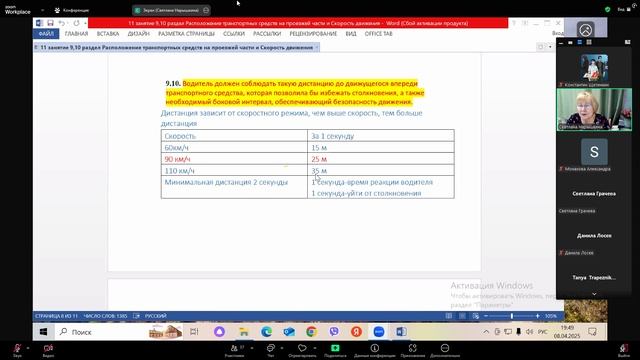Open Yandex Browser from the taskbar
Viewport: 640px width, 360px height.
click(356, 332)
